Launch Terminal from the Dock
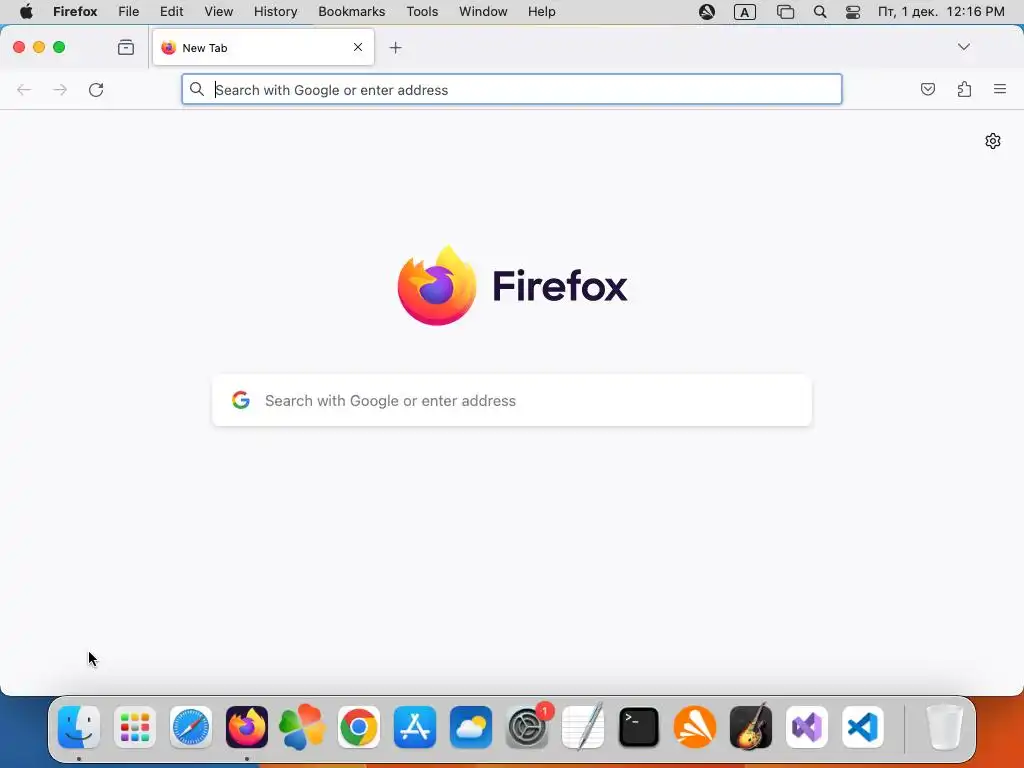 coord(639,727)
